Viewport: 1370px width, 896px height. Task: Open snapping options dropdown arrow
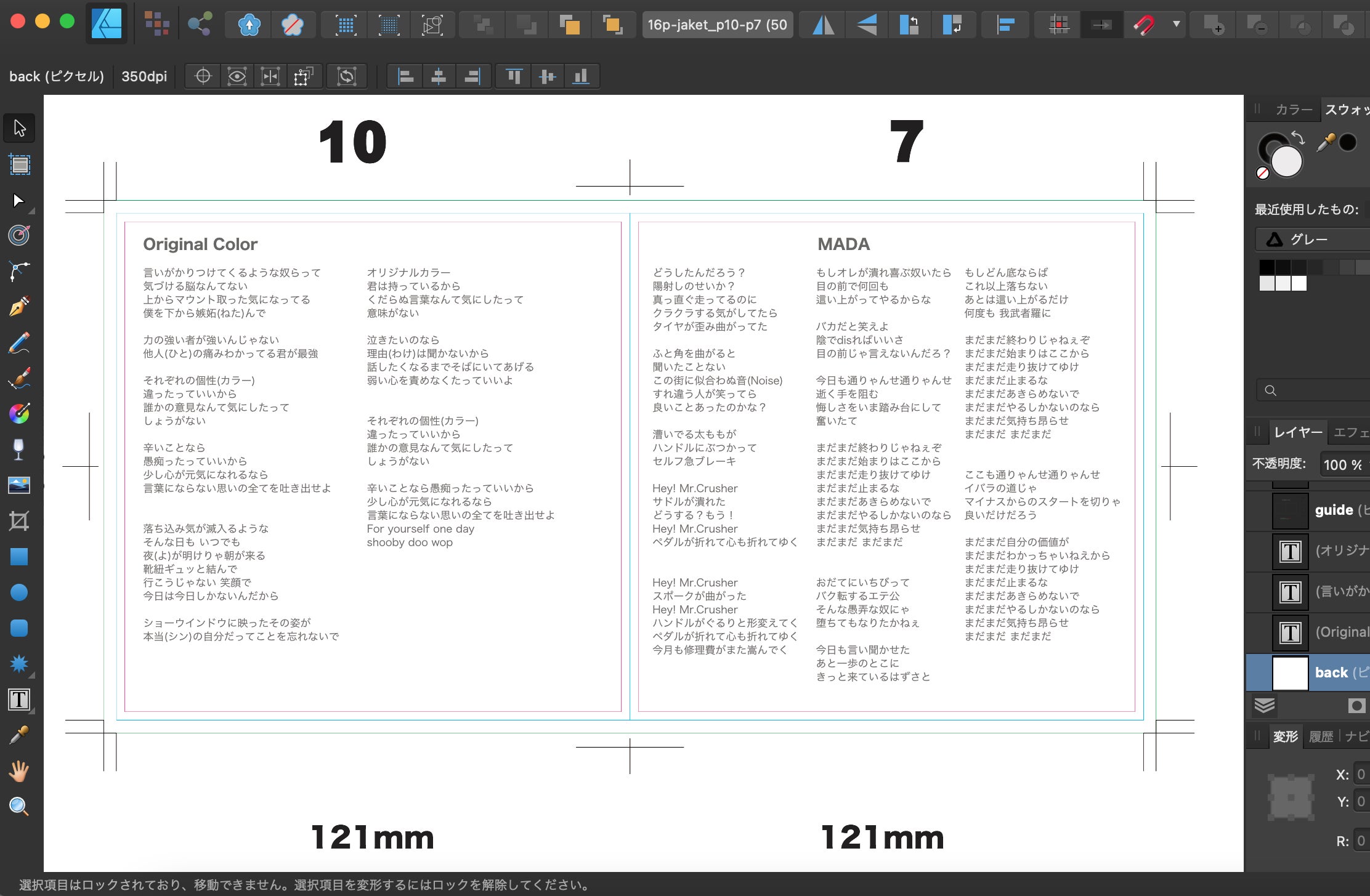1176,25
